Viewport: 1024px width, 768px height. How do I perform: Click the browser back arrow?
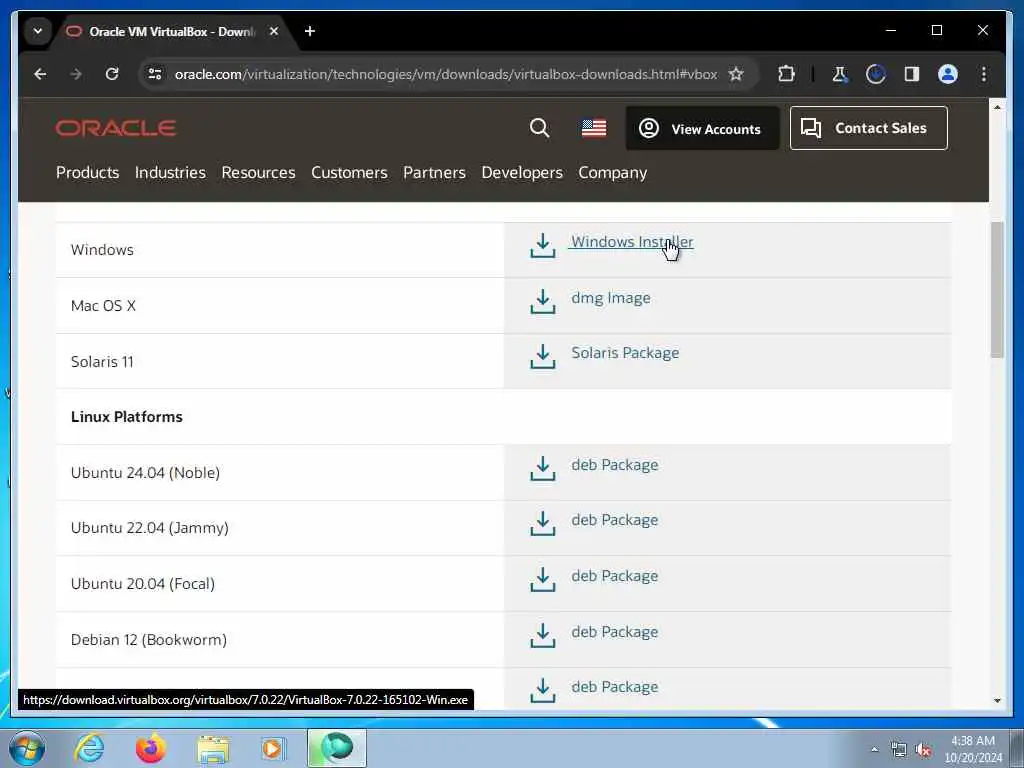[x=40, y=74]
